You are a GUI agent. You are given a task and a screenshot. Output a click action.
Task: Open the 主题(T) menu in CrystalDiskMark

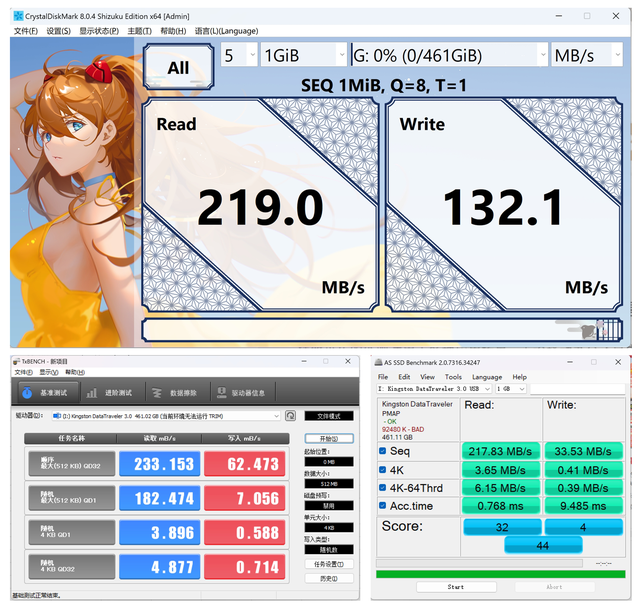click(140, 31)
